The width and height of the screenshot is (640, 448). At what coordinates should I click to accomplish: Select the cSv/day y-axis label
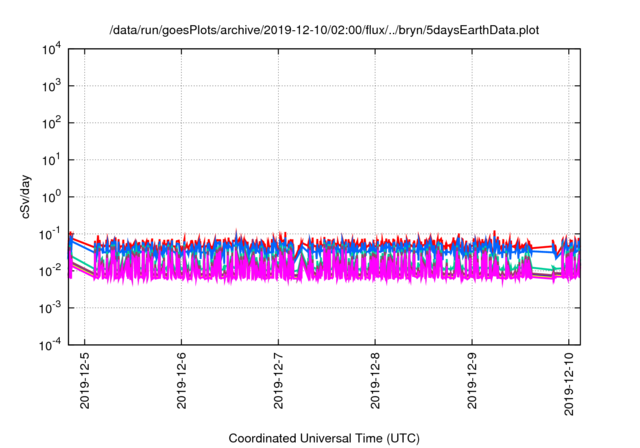tap(26, 197)
